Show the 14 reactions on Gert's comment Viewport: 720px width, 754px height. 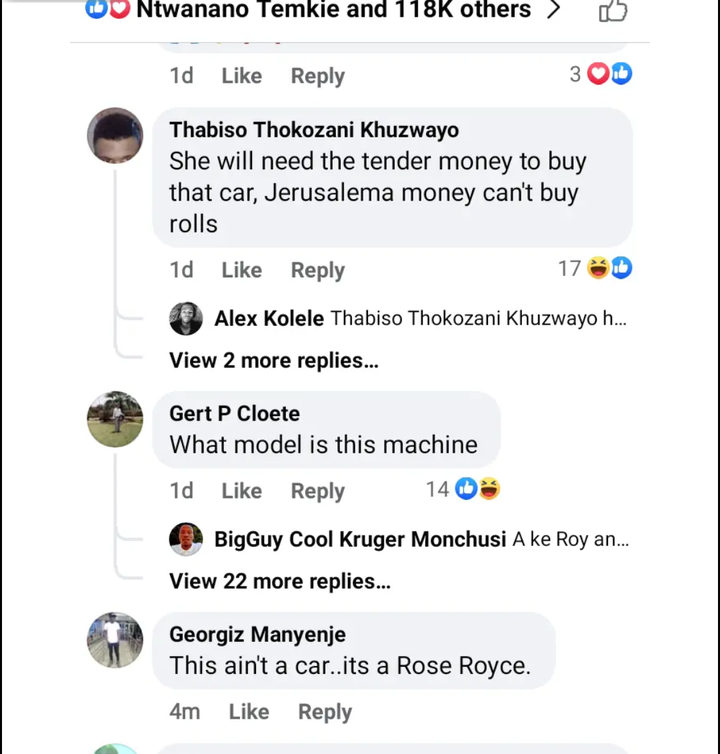point(463,489)
